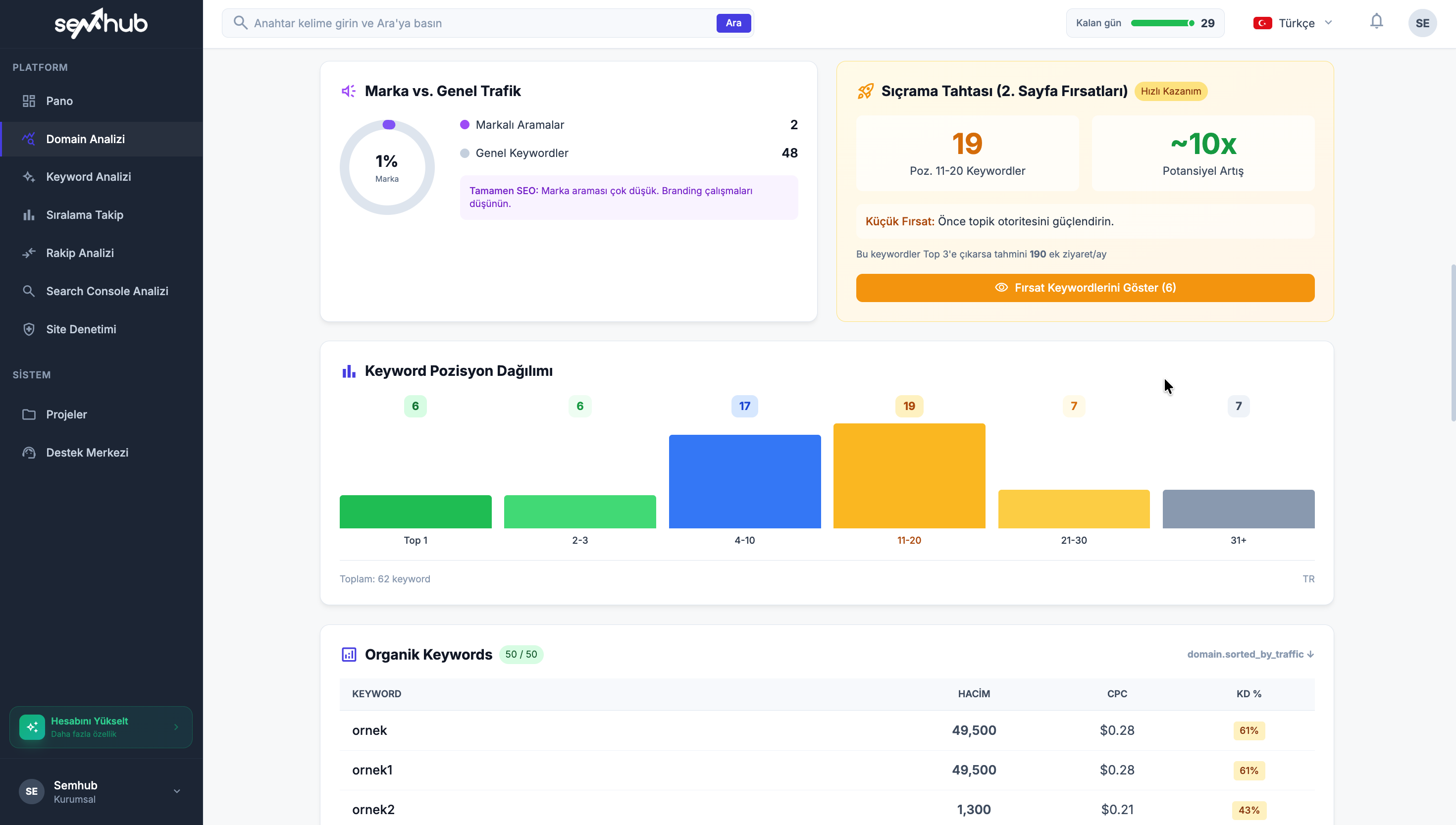Viewport: 1456px width, 825px height.
Task: Open Rakip Analizi section
Action: 80,253
